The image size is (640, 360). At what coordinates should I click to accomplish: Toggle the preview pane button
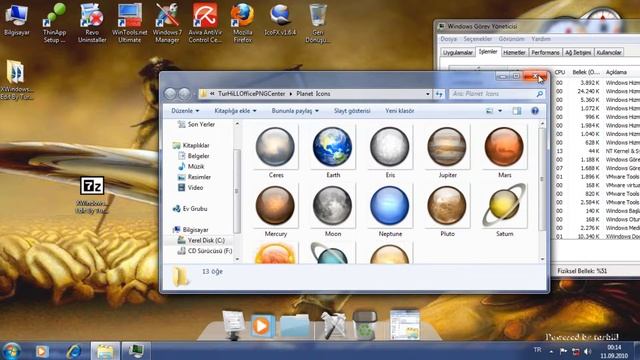point(517,111)
